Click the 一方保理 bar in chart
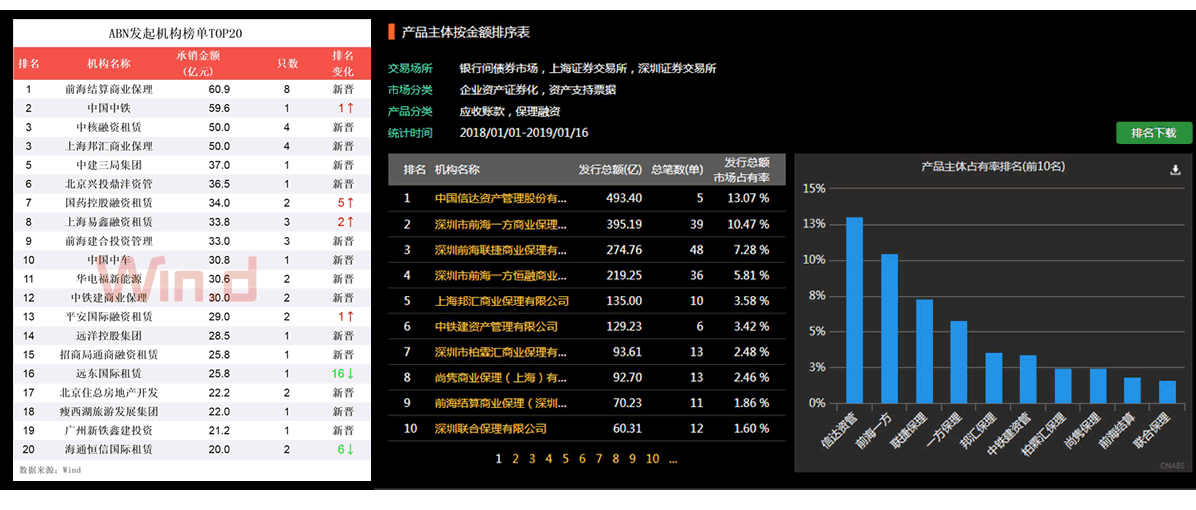Screen dimensions: 1196x510 click(x=959, y=362)
